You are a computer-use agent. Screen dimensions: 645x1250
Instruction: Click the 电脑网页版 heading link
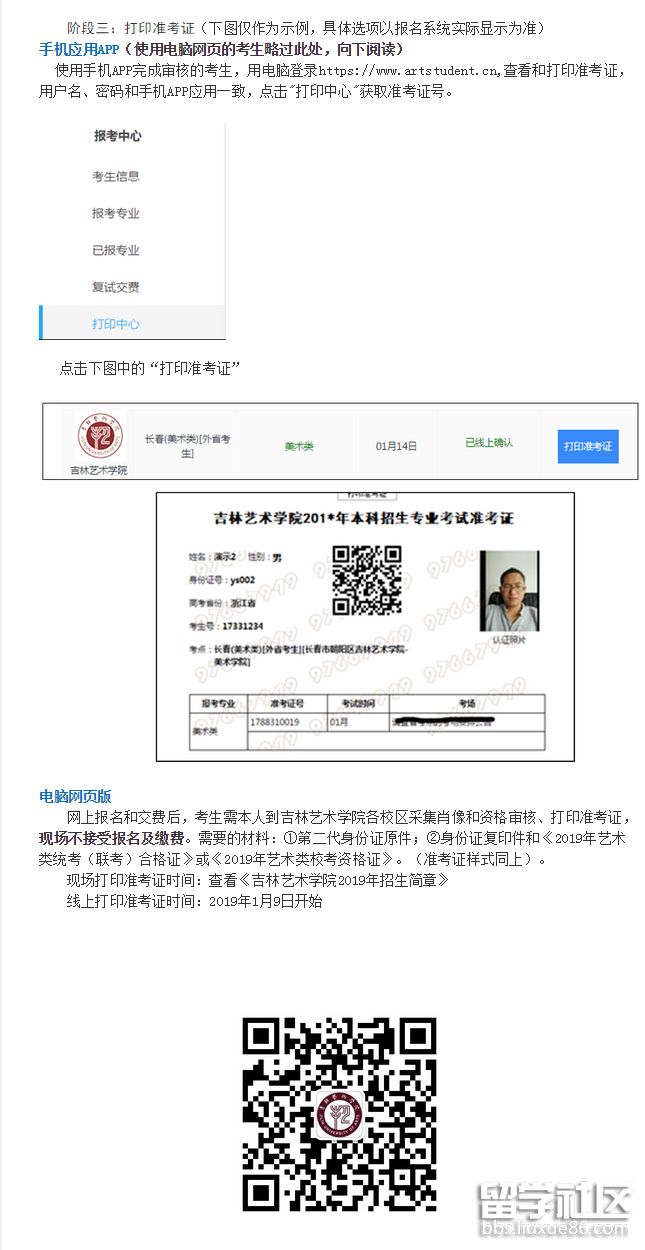[x=75, y=797]
